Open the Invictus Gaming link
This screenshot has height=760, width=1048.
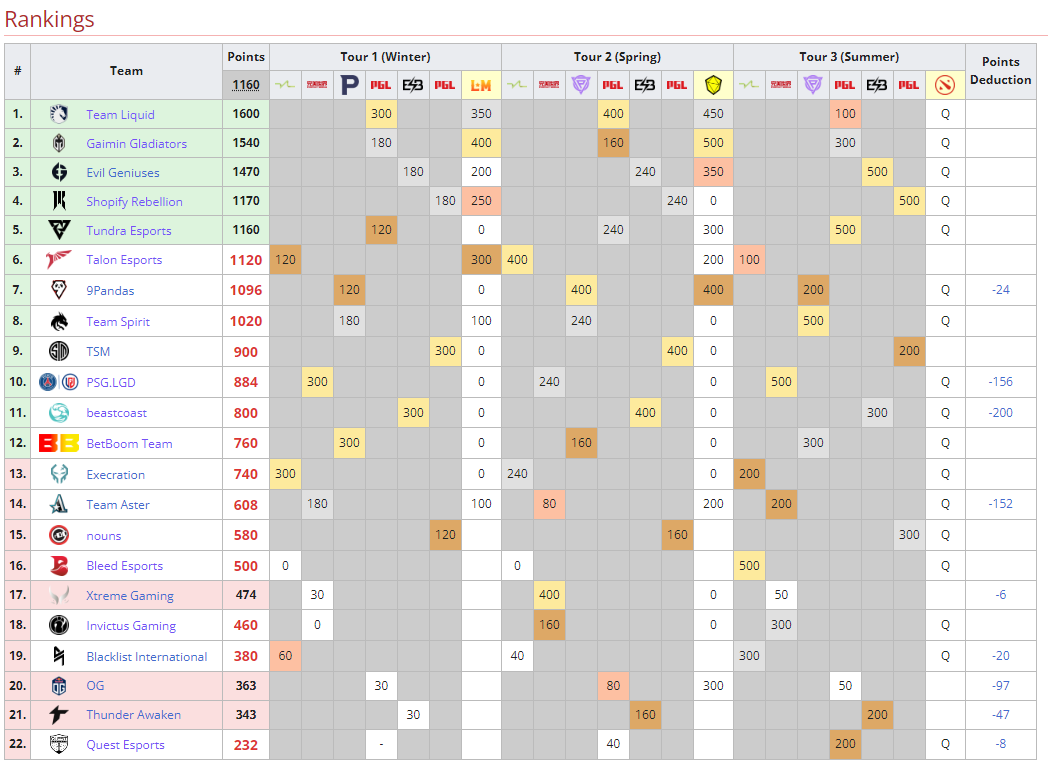(132, 625)
